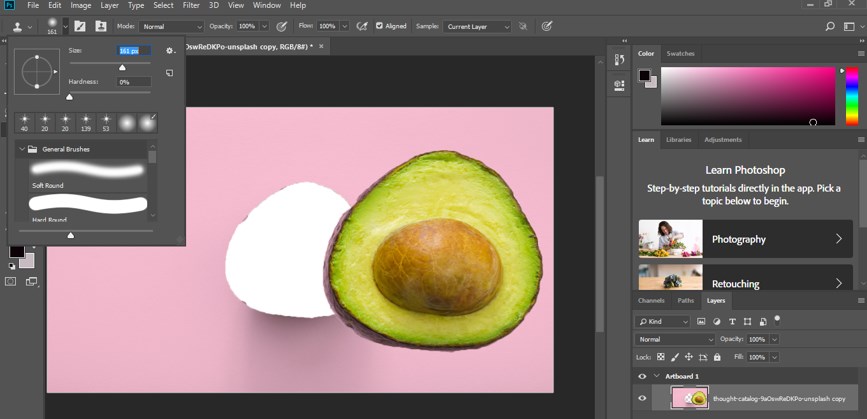The image size is (867, 419).
Task: Open the Filter menu
Action: (191, 5)
